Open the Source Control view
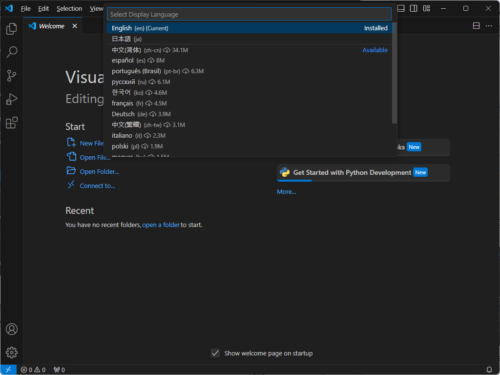This screenshot has width=500, height=375. tap(12, 76)
